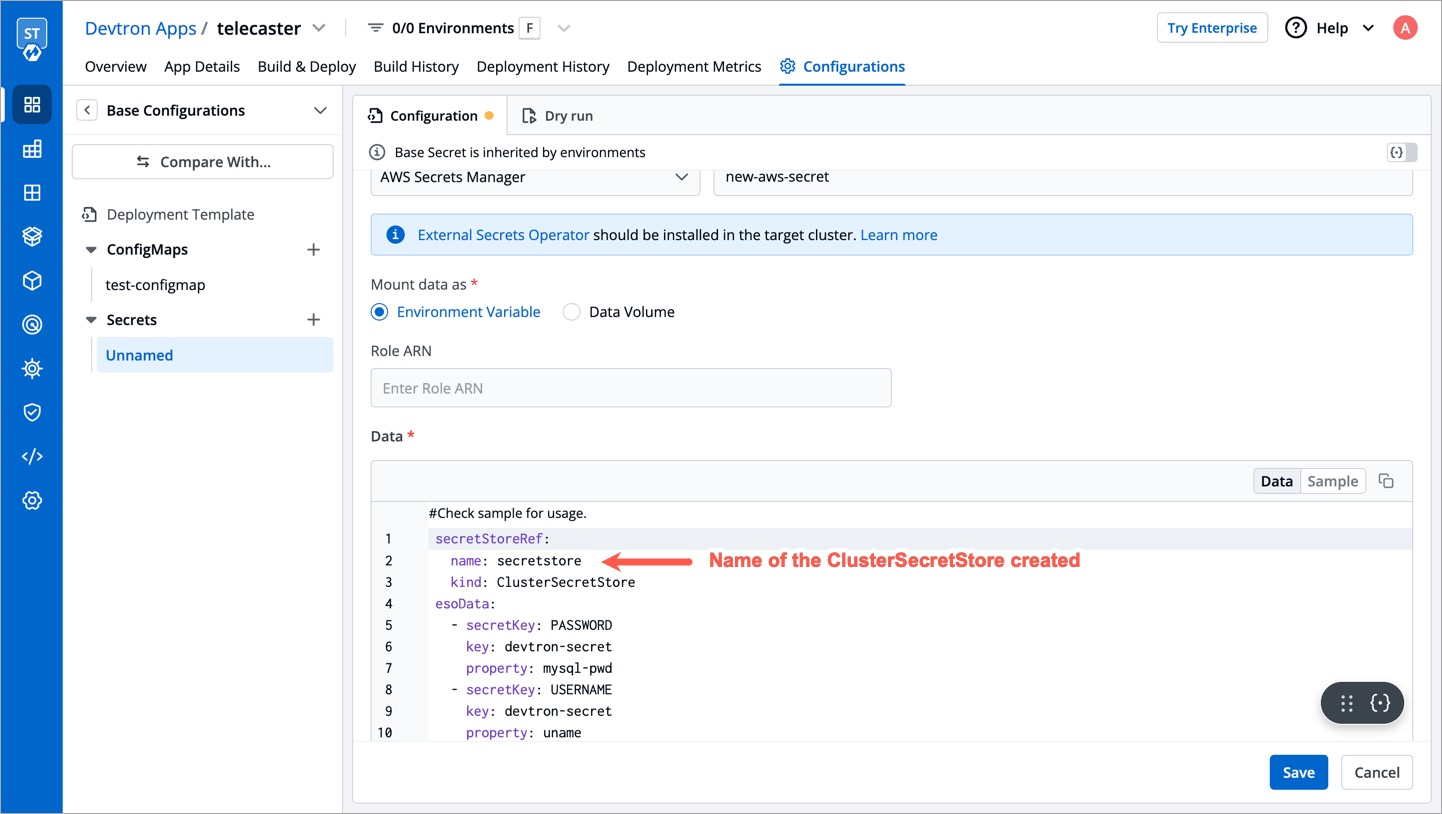Open the shield security icon in sidebar
The width and height of the screenshot is (1442, 814).
(x=32, y=412)
